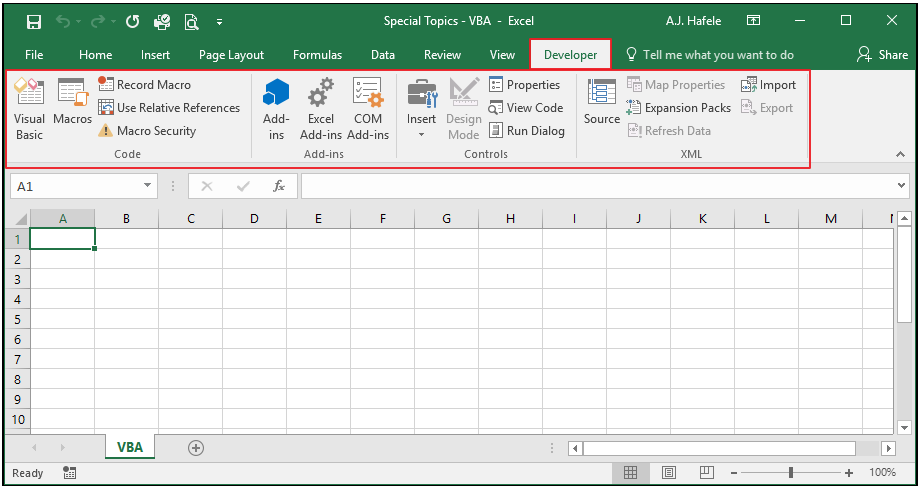Switch to the Home tab
This screenshot has width=919, height=487.
(96, 55)
